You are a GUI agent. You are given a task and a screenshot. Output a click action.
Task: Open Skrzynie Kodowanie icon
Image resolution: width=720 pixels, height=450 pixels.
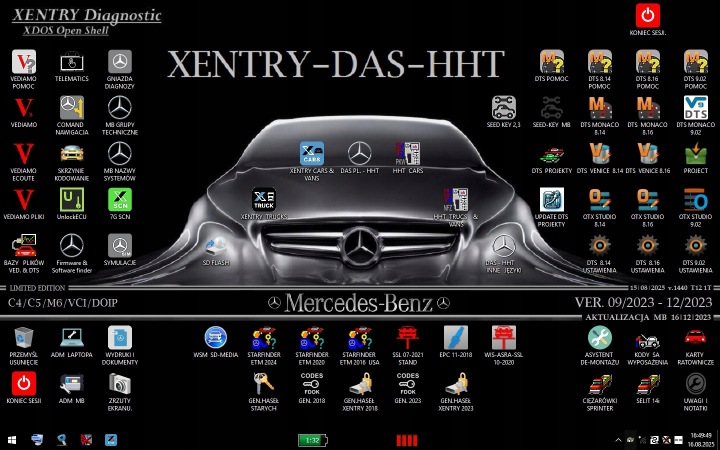pos(72,154)
